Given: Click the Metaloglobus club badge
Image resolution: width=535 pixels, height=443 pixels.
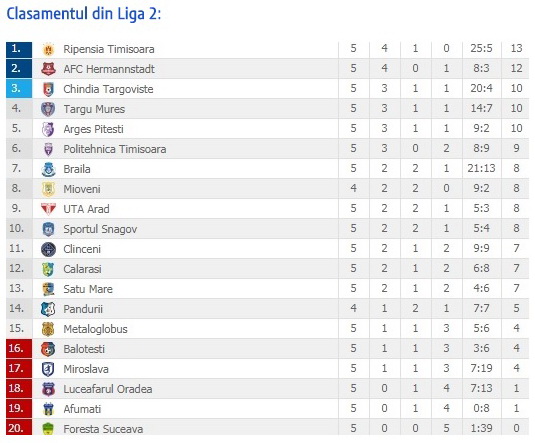Looking at the screenshot, I should coord(48,329).
